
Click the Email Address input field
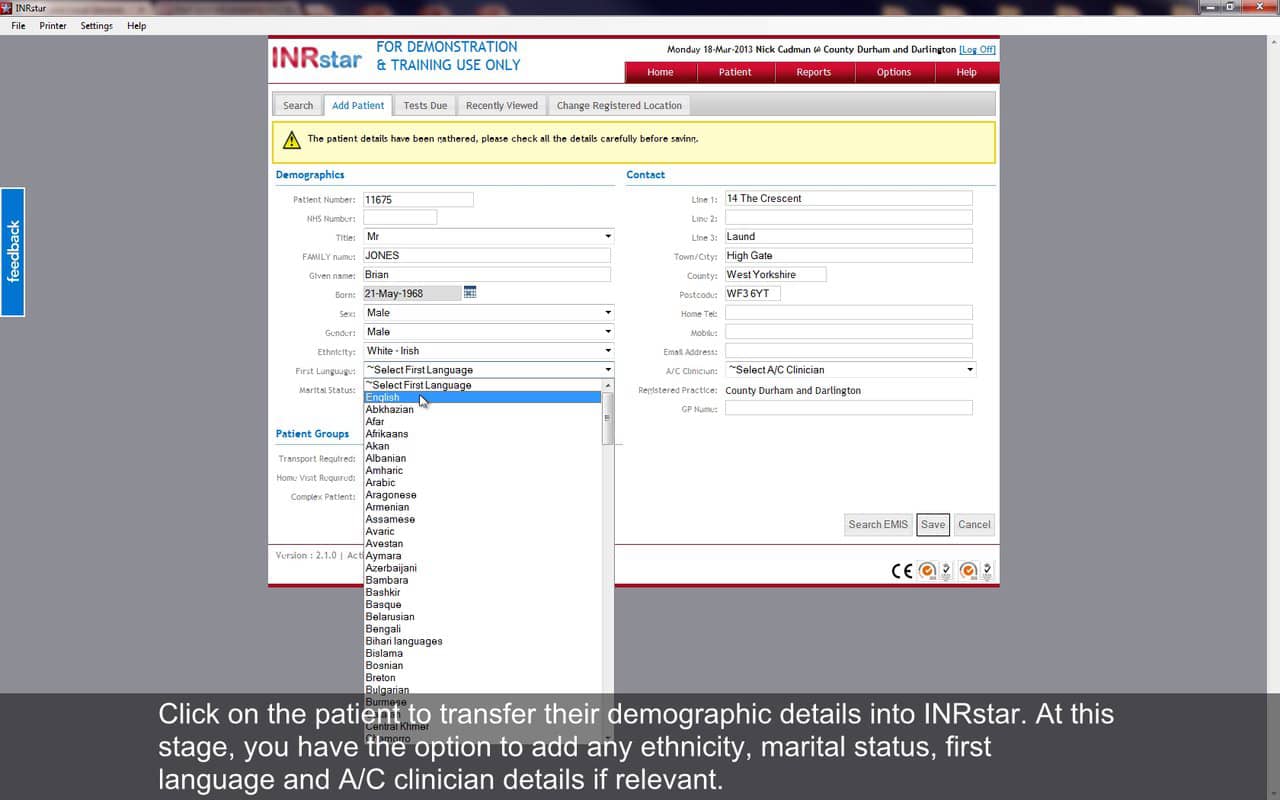pos(848,351)
